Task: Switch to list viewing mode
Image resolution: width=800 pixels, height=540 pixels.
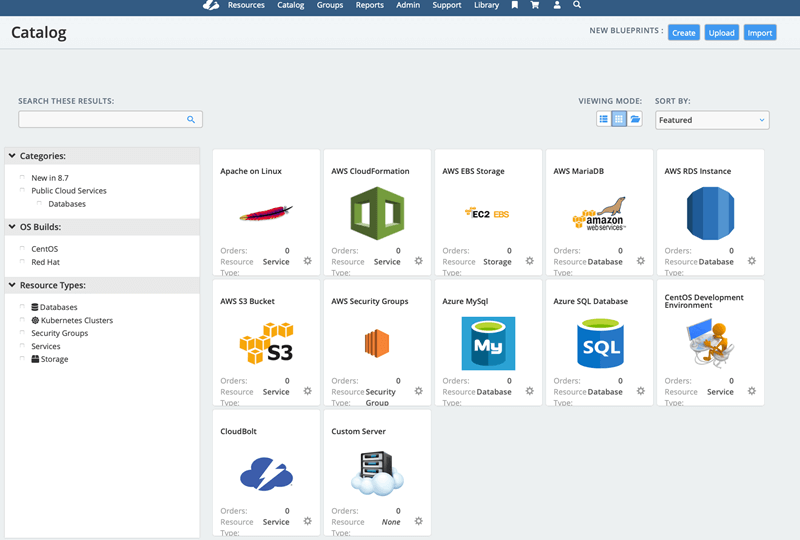Action: [x=604, y=119]
